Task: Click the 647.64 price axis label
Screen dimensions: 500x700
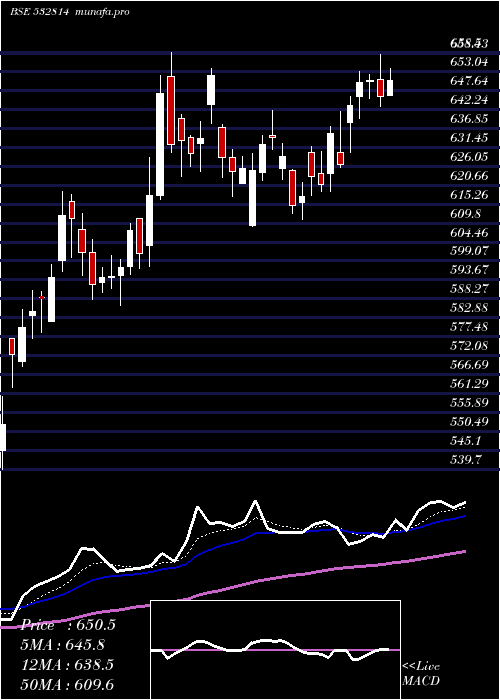Action: tap(469, 81)
